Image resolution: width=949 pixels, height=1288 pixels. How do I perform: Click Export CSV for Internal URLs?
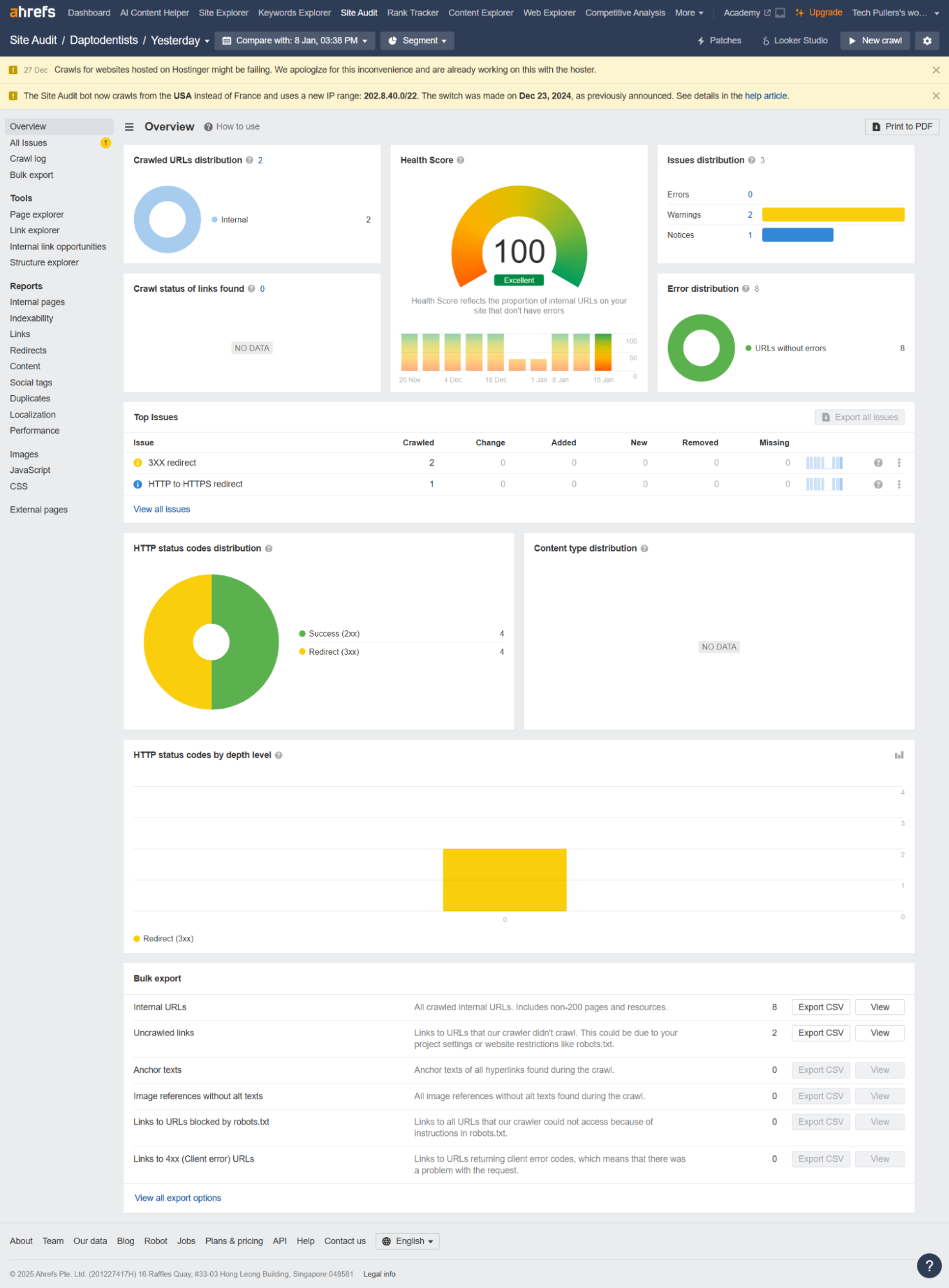coord(820,1007)
